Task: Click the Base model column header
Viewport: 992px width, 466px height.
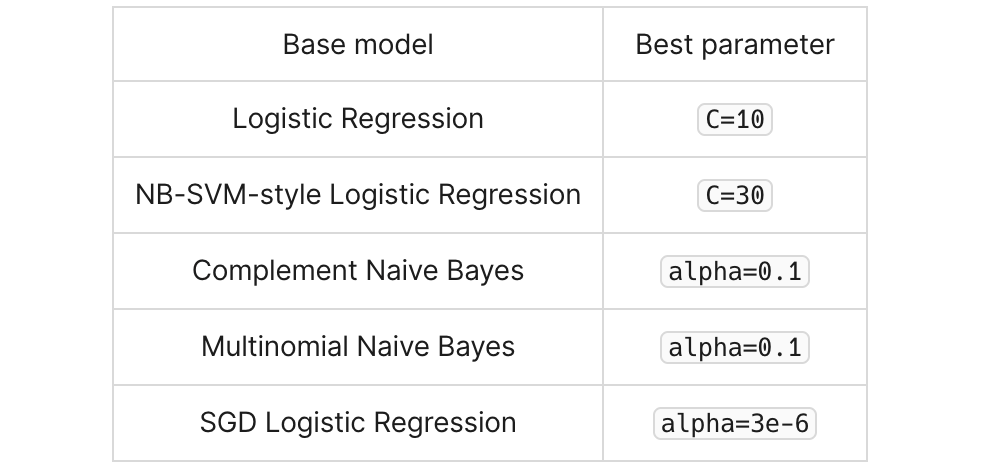Action: tap(358, 44)
